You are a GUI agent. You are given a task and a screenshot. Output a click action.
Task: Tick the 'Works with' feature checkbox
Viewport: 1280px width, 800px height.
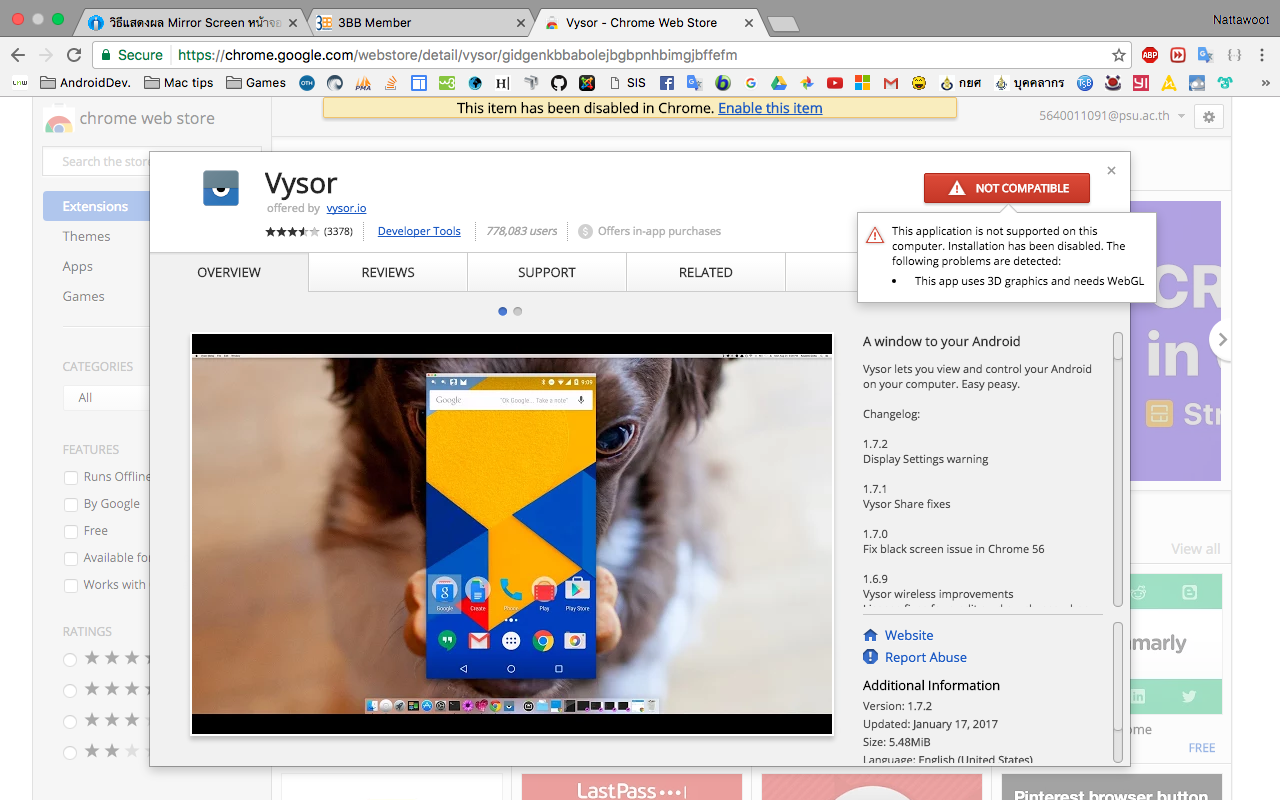coord(71,585)
